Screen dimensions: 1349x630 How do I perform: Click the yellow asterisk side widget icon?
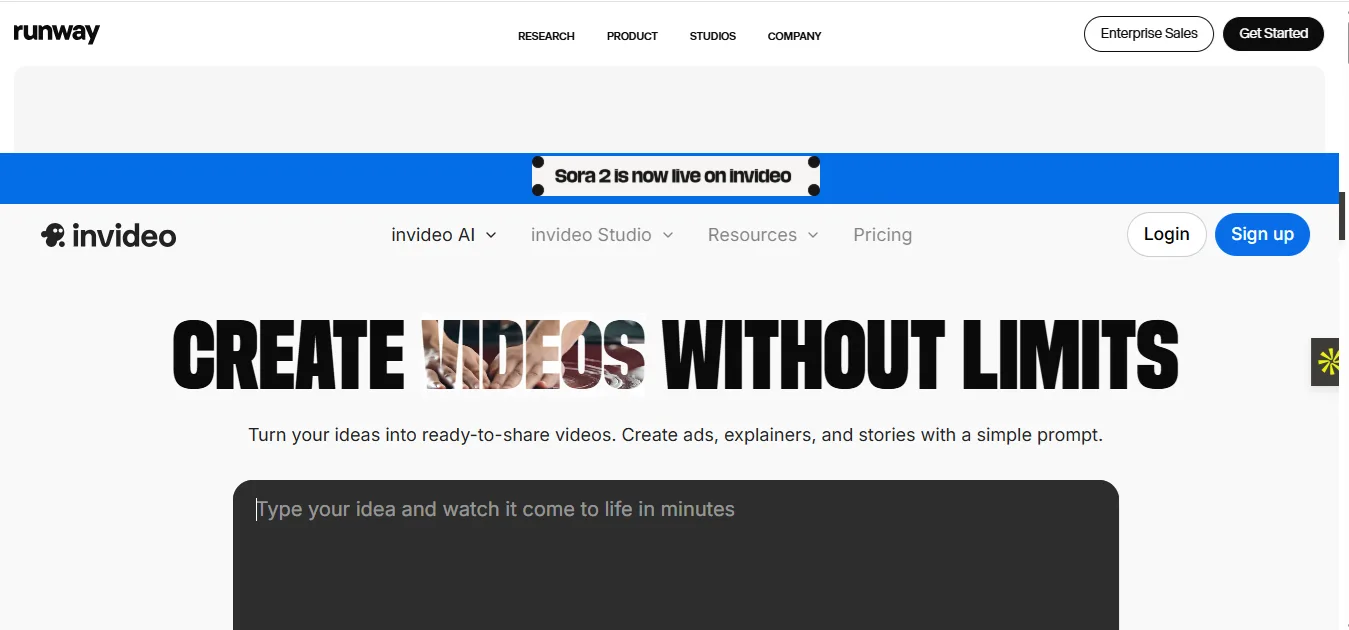point(1326,362)
